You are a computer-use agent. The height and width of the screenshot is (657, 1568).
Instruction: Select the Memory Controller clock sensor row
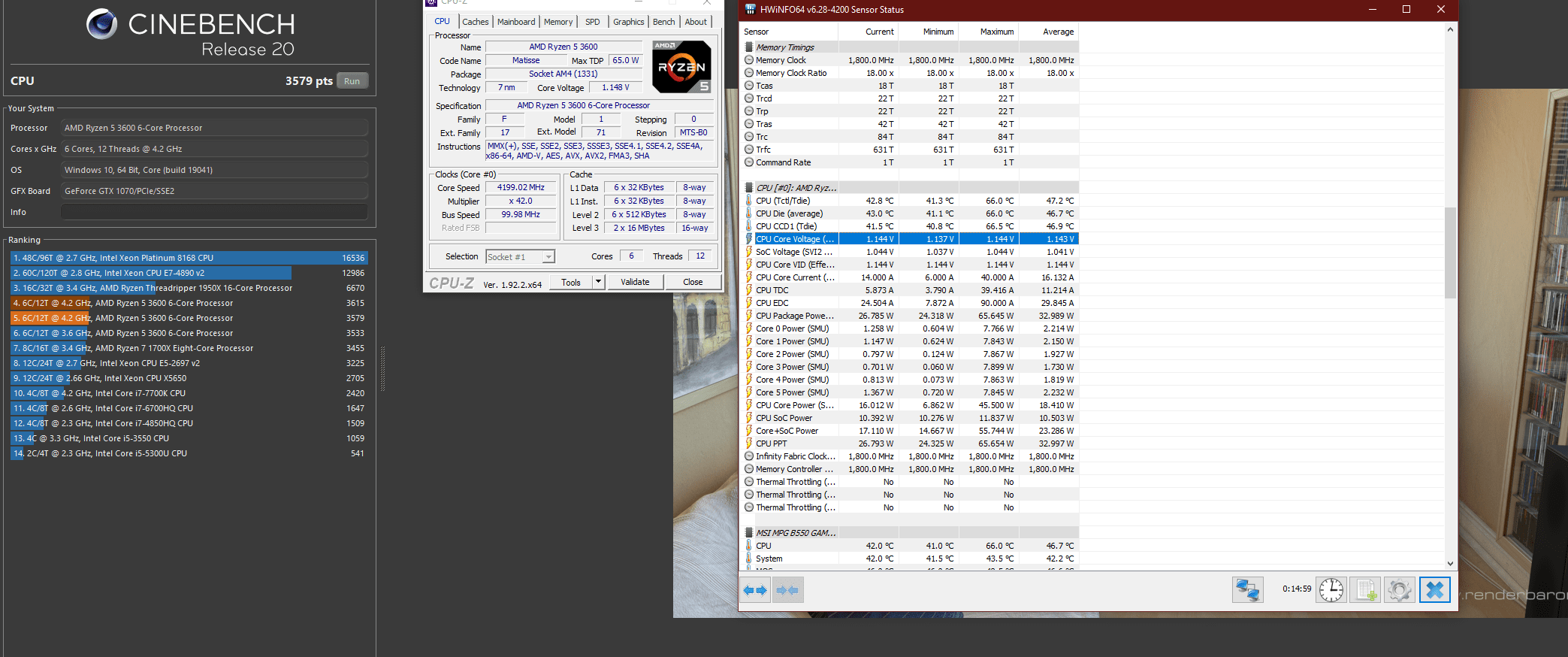[910, 469]
